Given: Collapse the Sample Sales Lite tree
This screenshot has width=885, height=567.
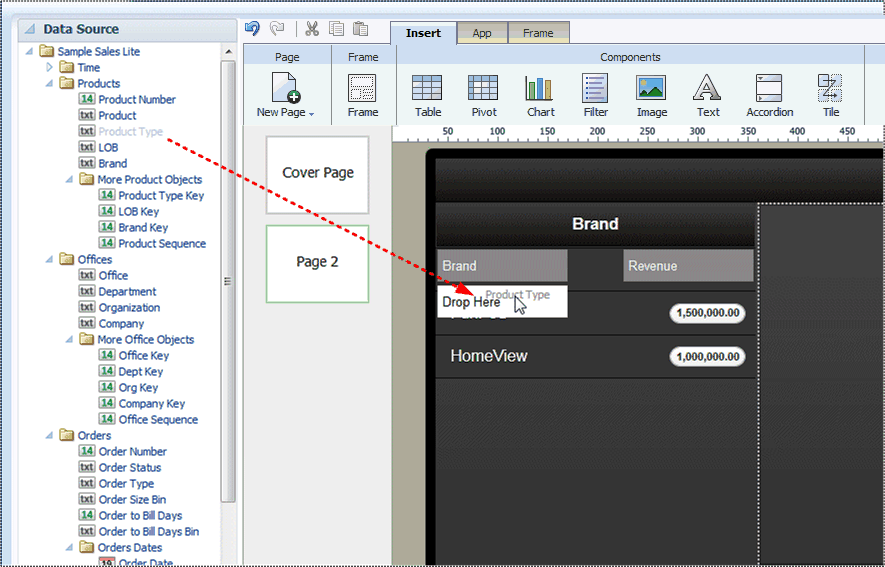Looking at the screenshot, I should coord(29,51).
